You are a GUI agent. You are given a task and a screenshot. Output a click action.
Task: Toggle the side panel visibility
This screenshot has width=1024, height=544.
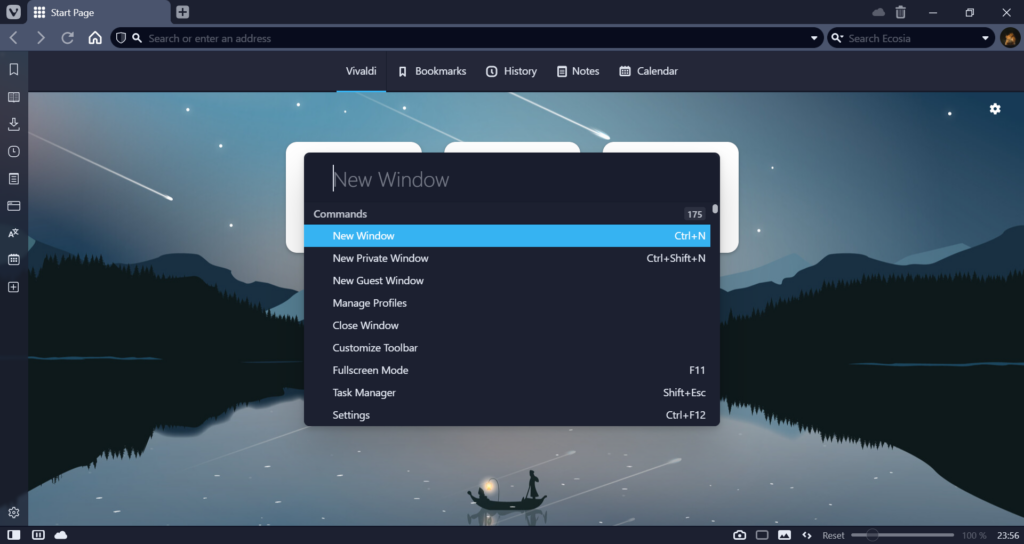(14, 535)
